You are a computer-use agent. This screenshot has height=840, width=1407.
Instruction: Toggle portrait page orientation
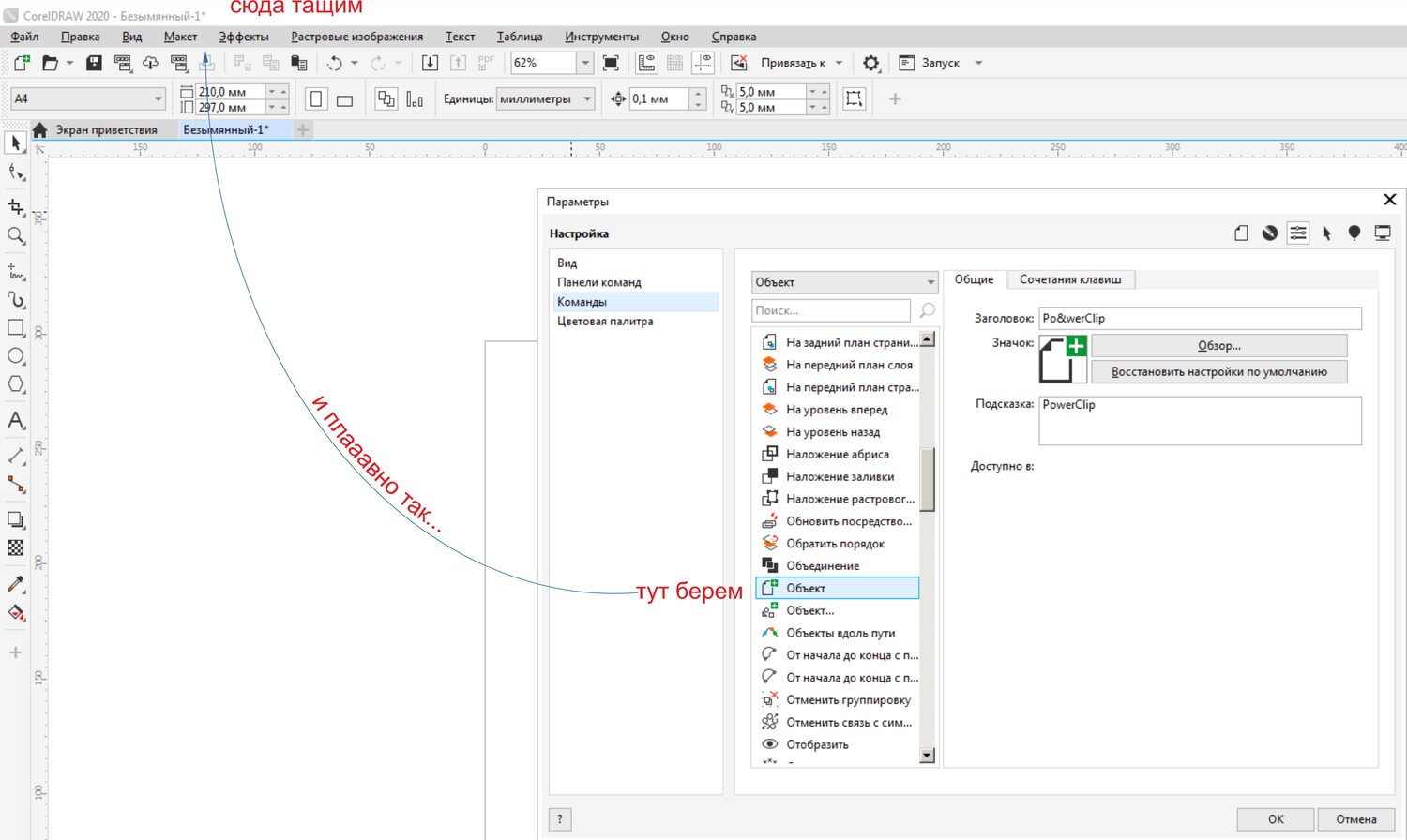click(316, 98)
